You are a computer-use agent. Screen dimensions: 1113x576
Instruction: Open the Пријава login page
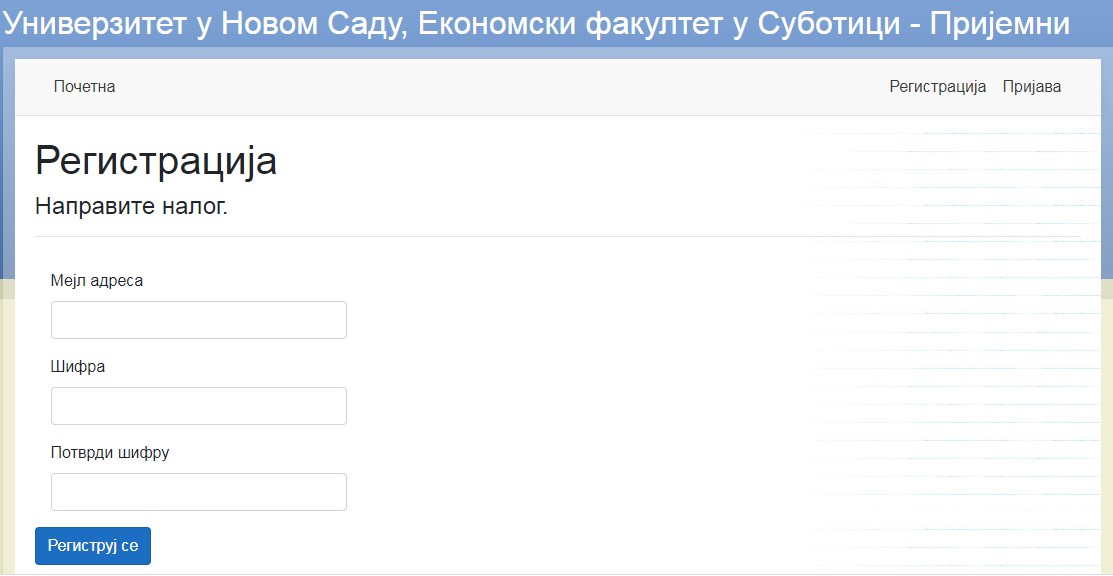click(x=1032, y=87)
